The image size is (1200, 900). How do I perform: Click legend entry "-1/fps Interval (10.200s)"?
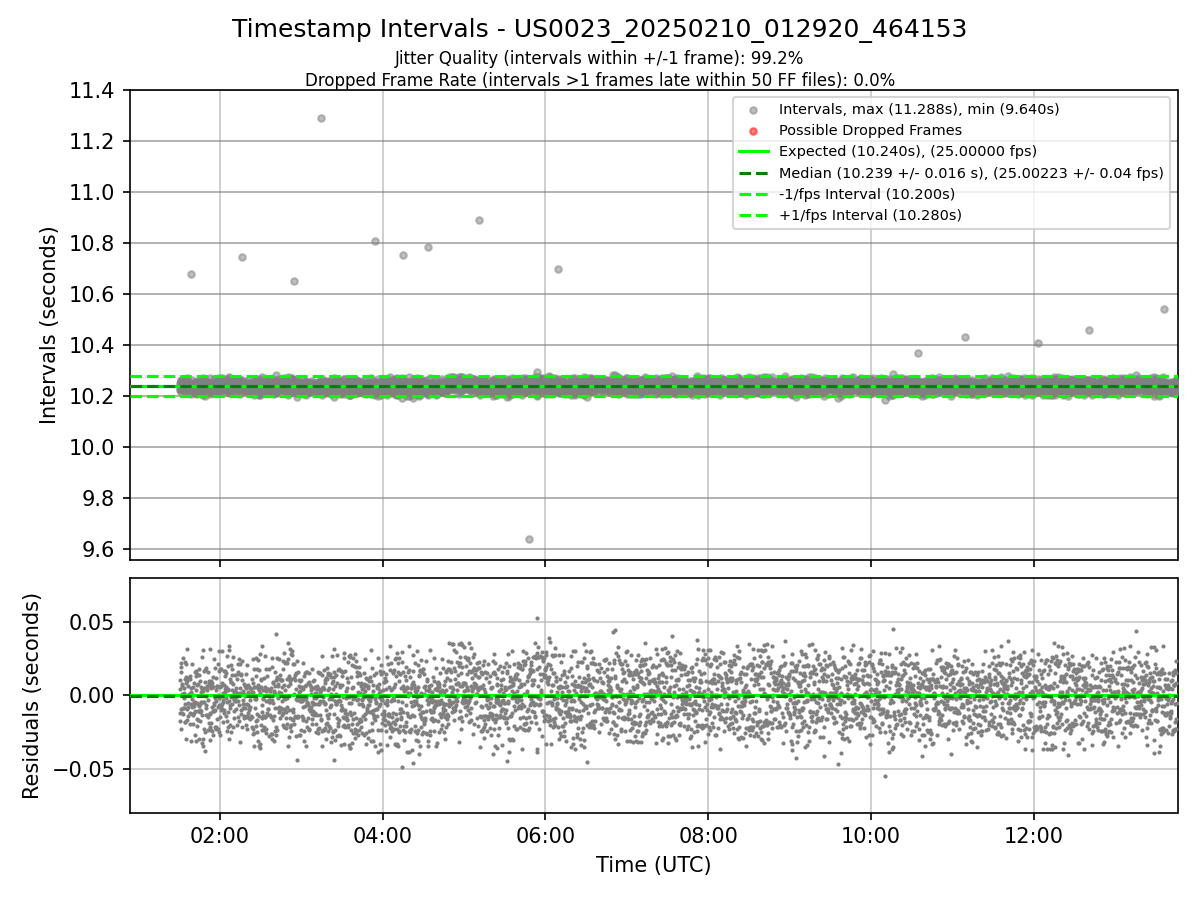tap(866, 193)
